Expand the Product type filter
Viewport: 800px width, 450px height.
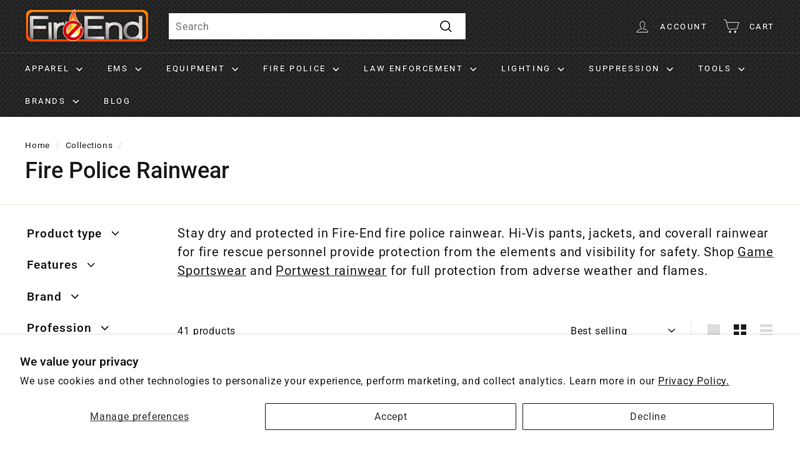73,234
